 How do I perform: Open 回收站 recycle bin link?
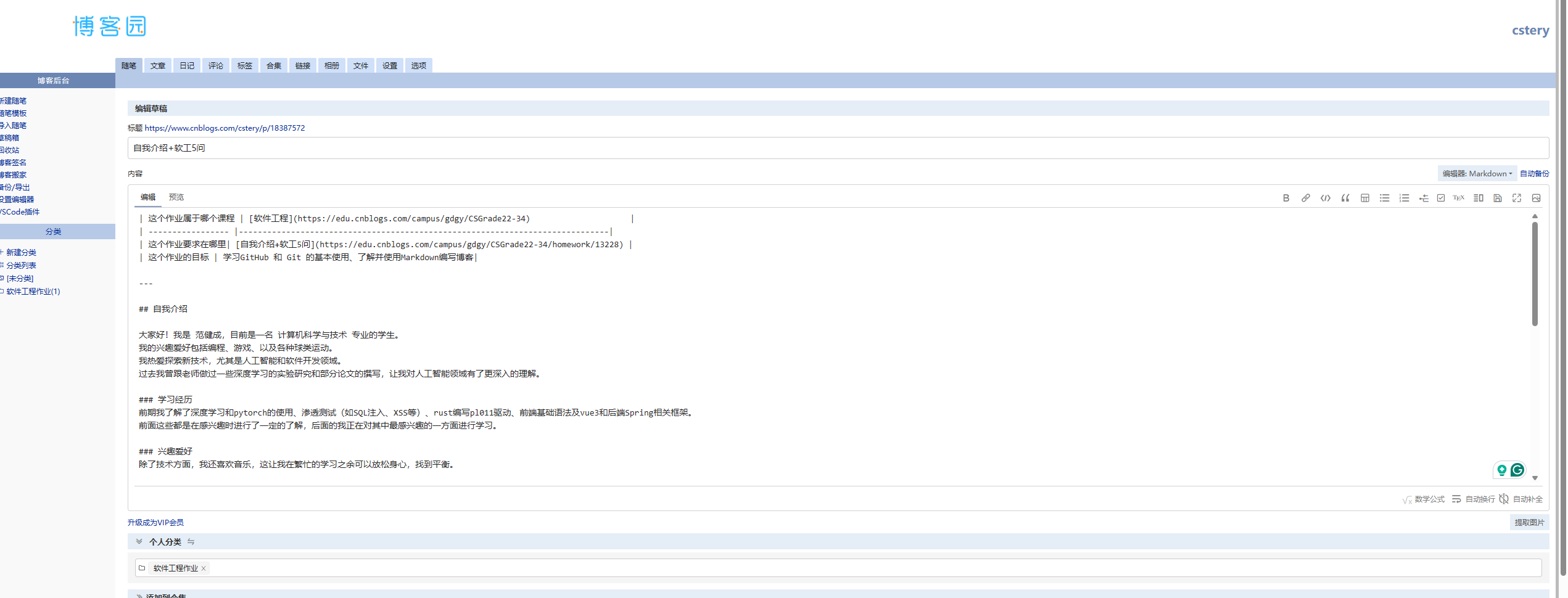(9, 150)
